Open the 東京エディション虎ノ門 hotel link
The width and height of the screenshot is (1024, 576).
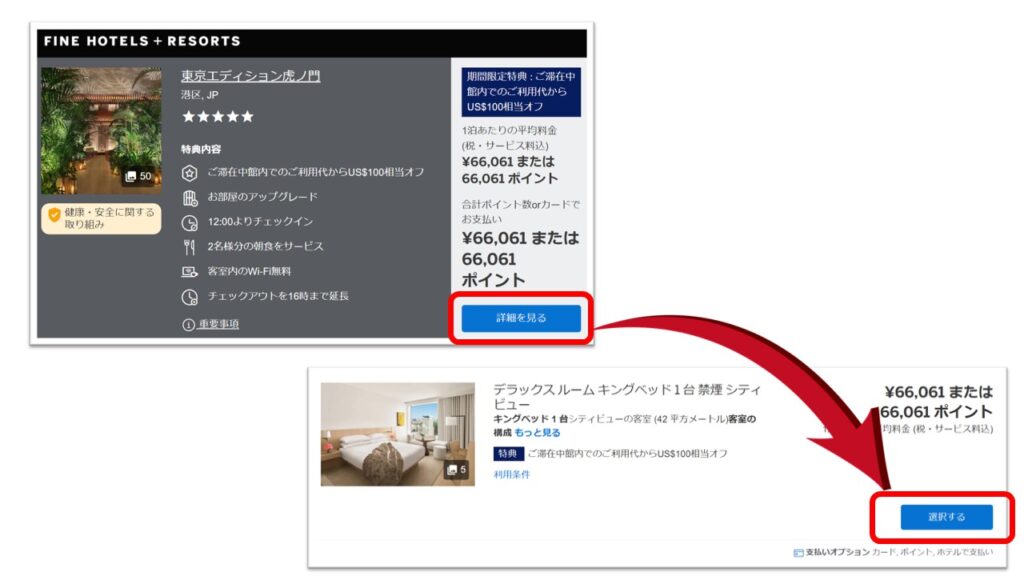[x=251, y=76]
